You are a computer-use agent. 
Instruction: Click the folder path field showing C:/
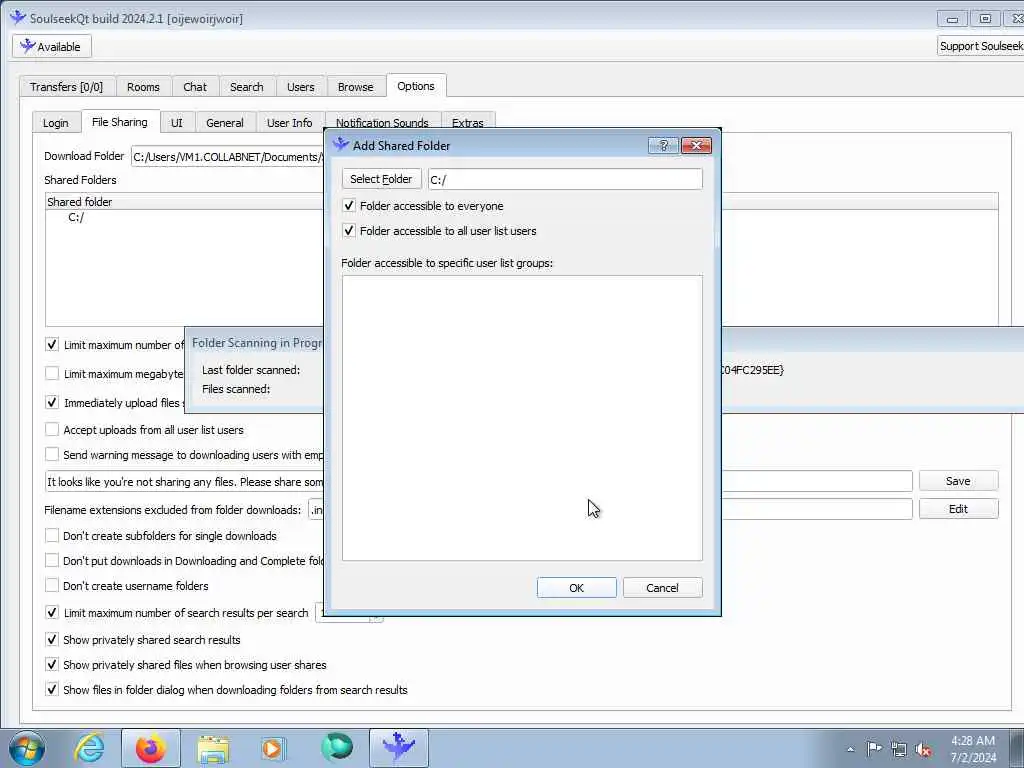click(x=566, y=179)
